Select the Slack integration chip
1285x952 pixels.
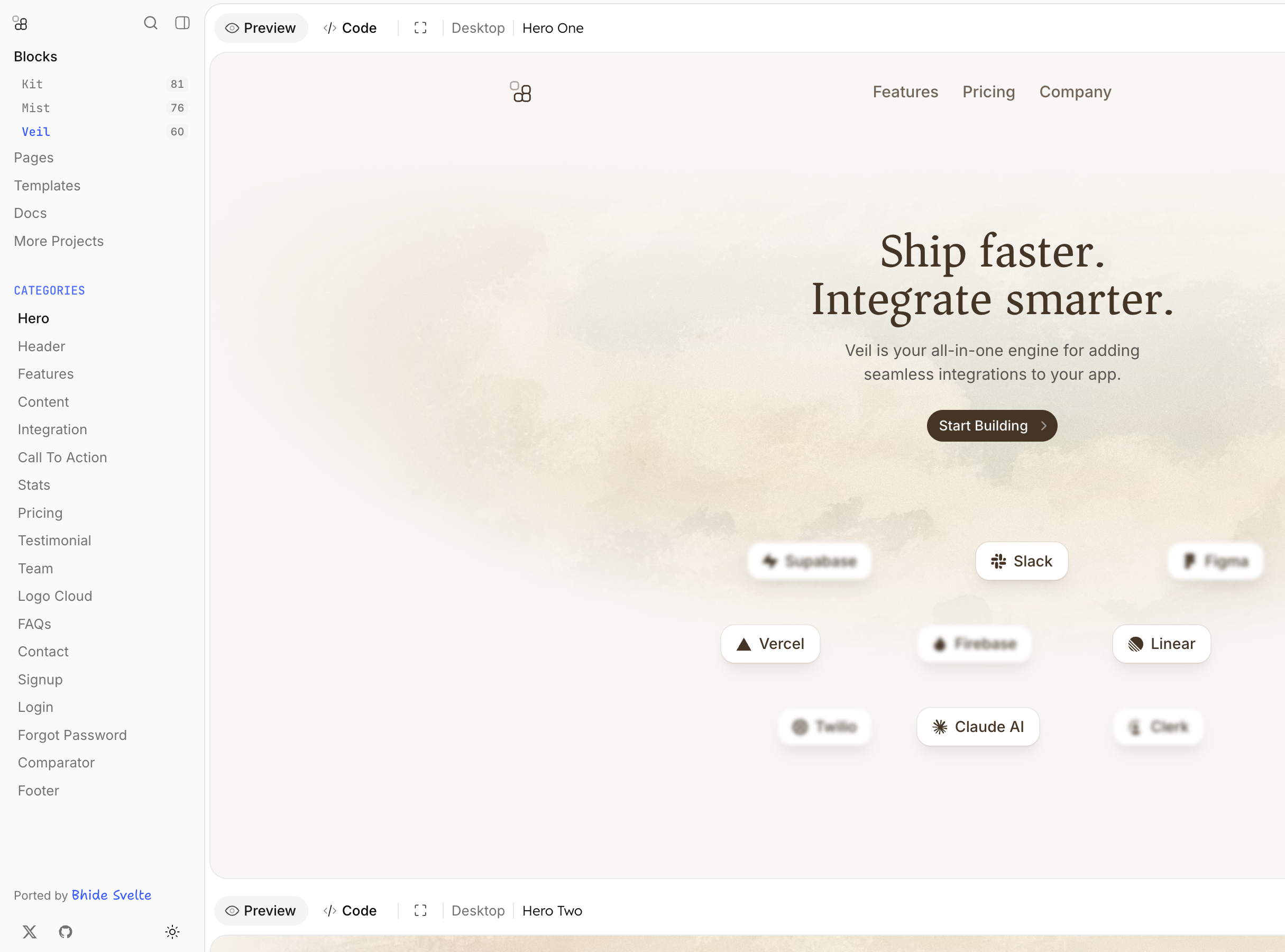[1021, 561]
